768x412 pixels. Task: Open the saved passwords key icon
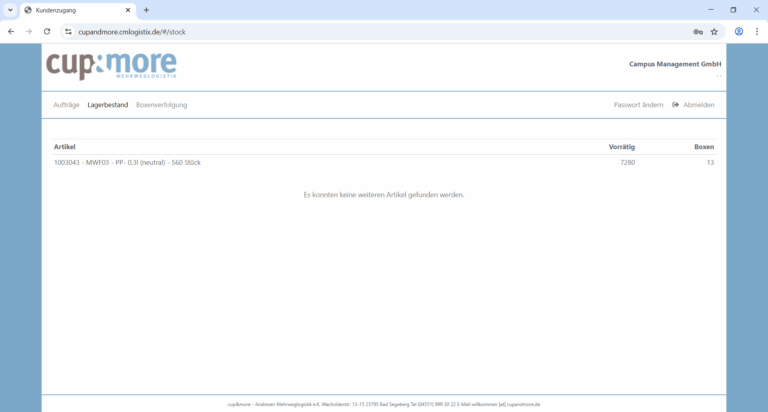tap(698, 31)
